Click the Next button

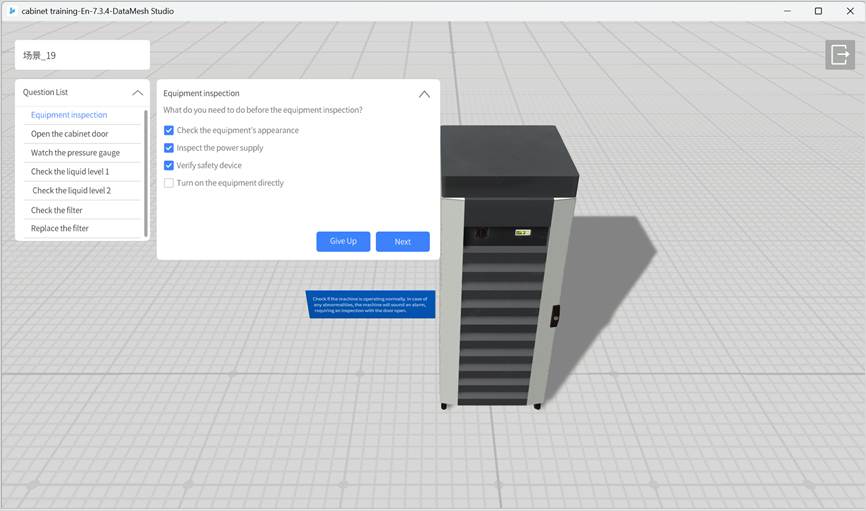point(402,242)
